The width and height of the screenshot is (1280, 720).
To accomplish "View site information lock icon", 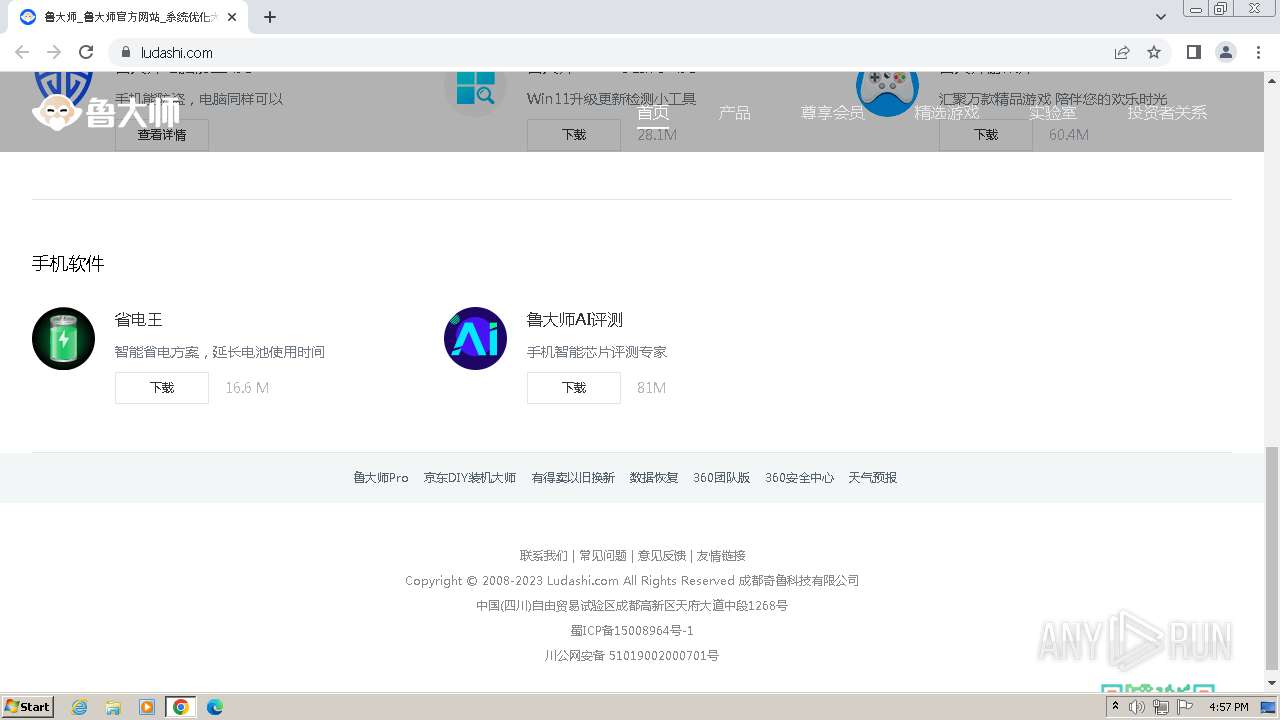I will [x=125, y=52].
